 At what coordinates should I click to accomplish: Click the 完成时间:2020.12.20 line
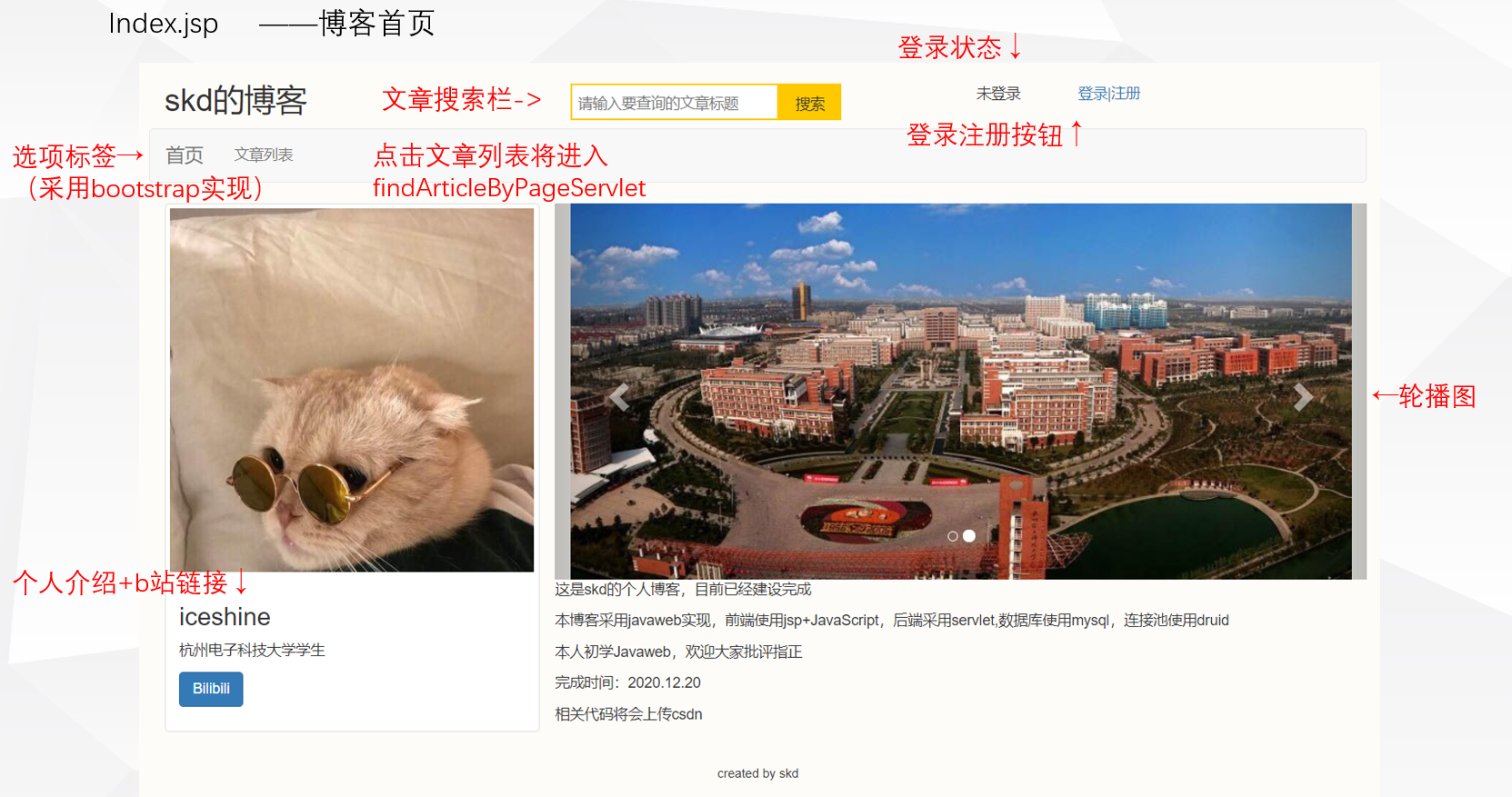tap(628, 683)
